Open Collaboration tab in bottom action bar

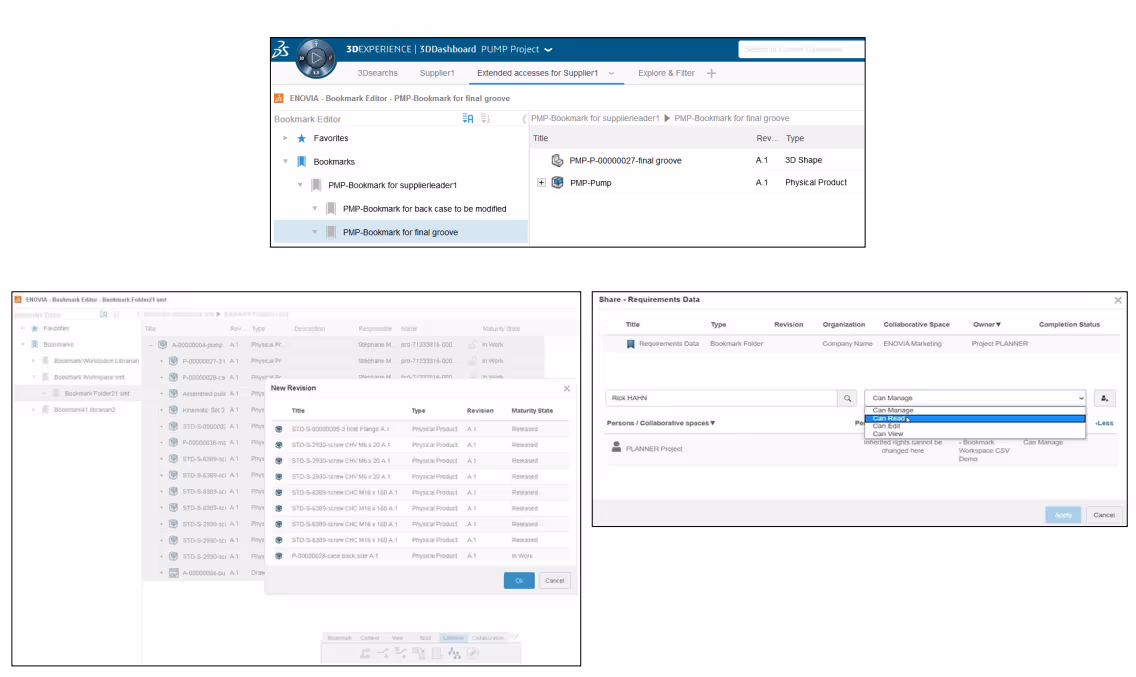[488, 638]
